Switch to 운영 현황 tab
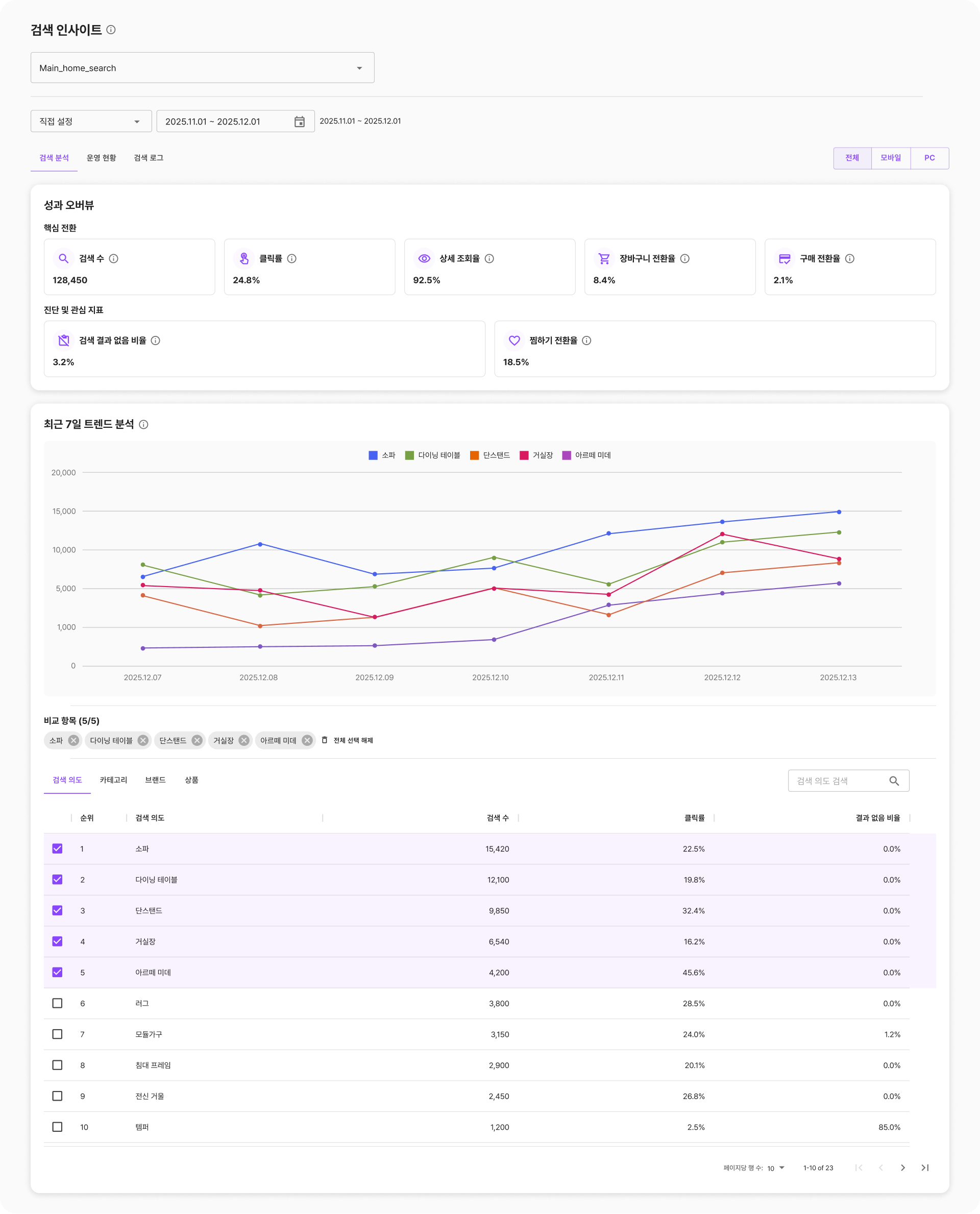The height and width of the screenshot is (1214, 980). pyautogui.click(x=101, y=158)
